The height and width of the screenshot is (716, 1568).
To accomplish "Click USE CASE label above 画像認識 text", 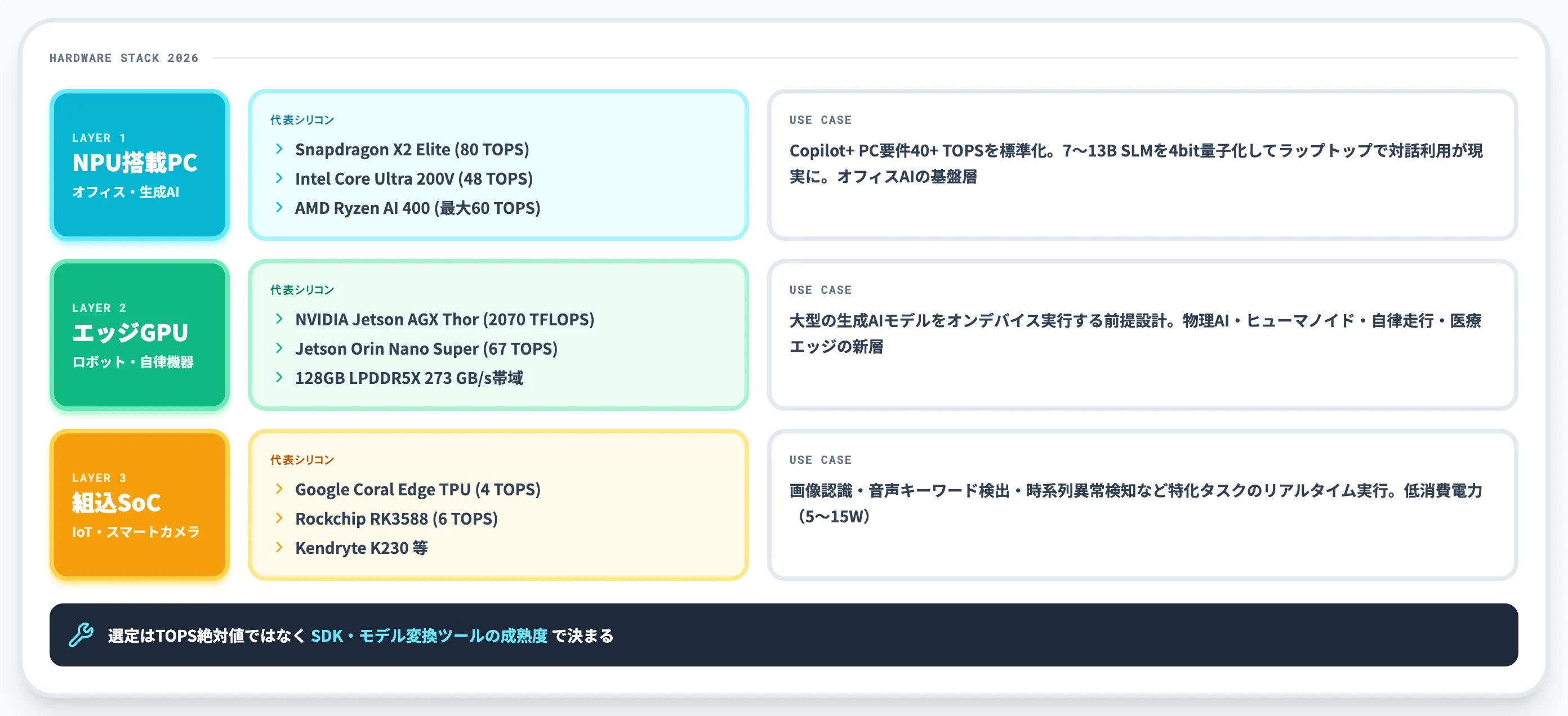I will point(821,460).
